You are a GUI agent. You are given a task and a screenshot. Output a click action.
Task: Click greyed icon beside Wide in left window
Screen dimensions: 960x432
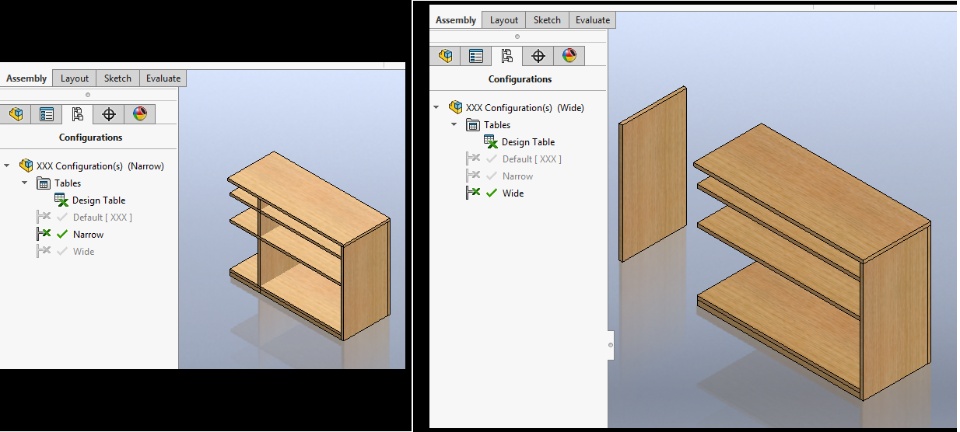pos(43,251)
